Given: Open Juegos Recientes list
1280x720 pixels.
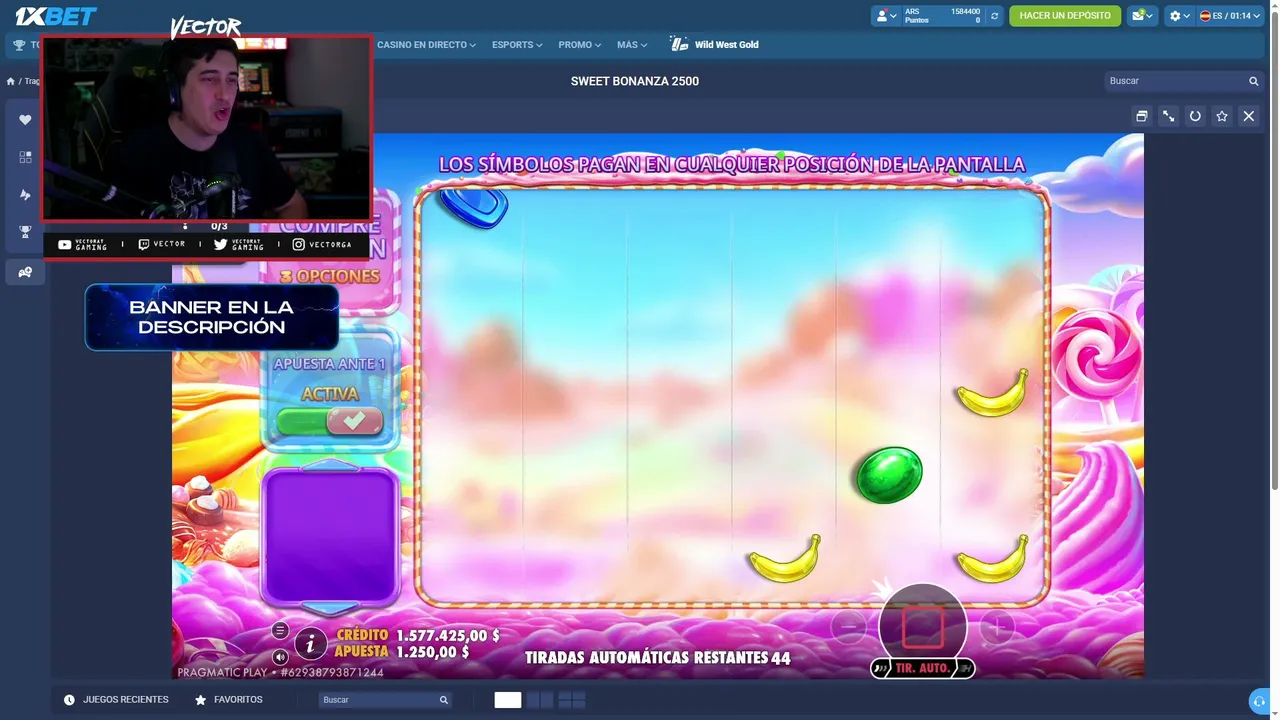Looking at the screenshot, I should pos(116,700).
